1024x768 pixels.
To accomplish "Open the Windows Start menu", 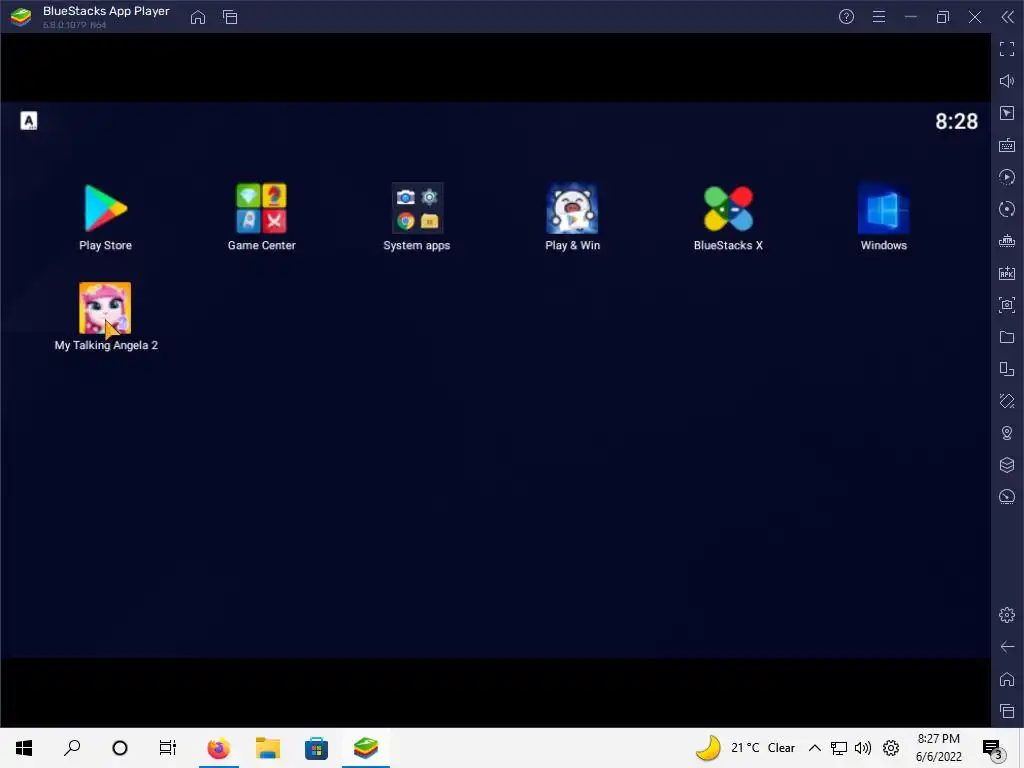I will coord(24,748).
